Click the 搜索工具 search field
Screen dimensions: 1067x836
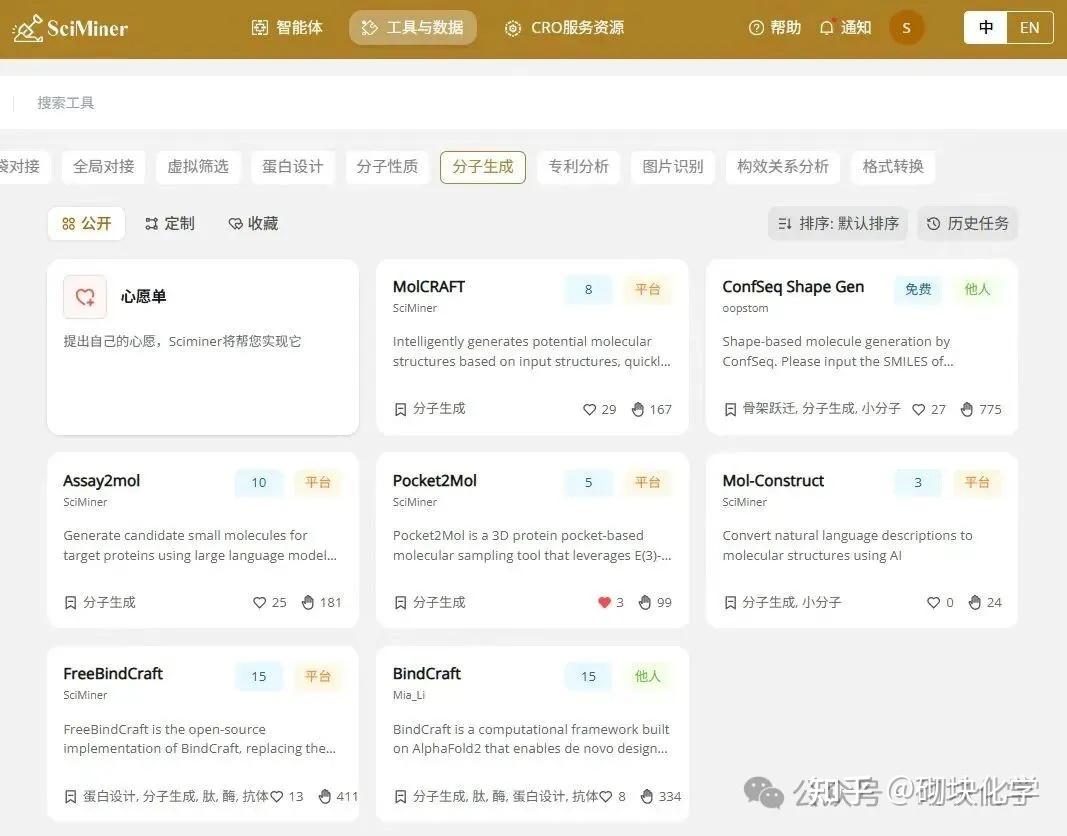click(x=65, y=103)
